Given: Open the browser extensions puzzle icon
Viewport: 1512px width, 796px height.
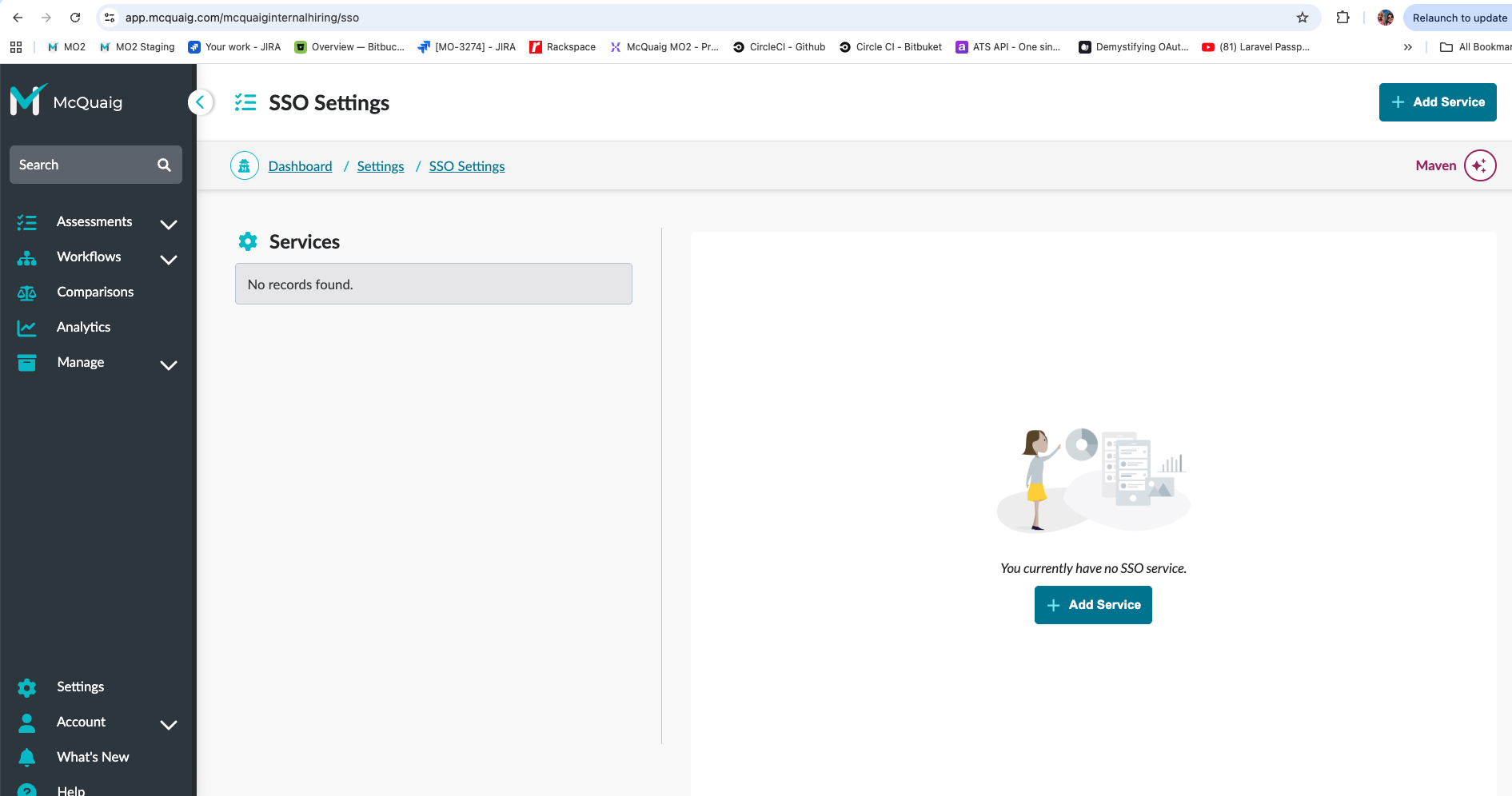Looking at the screenshot, I should coord(1343,18).
